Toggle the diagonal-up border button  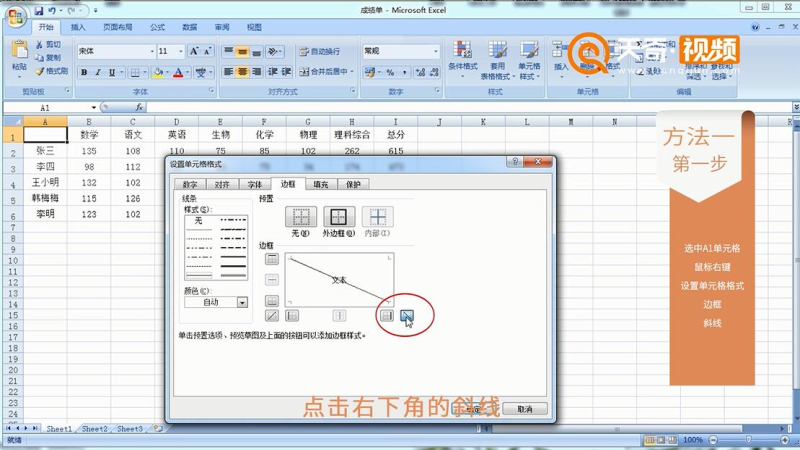pos(272,316)
